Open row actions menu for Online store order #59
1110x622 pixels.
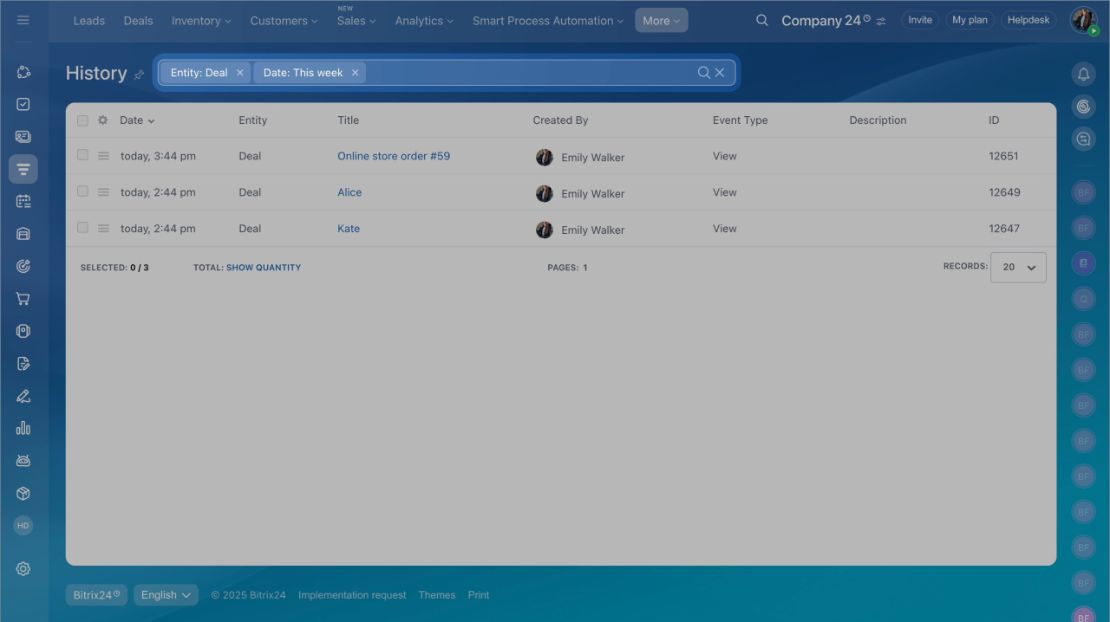pos(103,156)
